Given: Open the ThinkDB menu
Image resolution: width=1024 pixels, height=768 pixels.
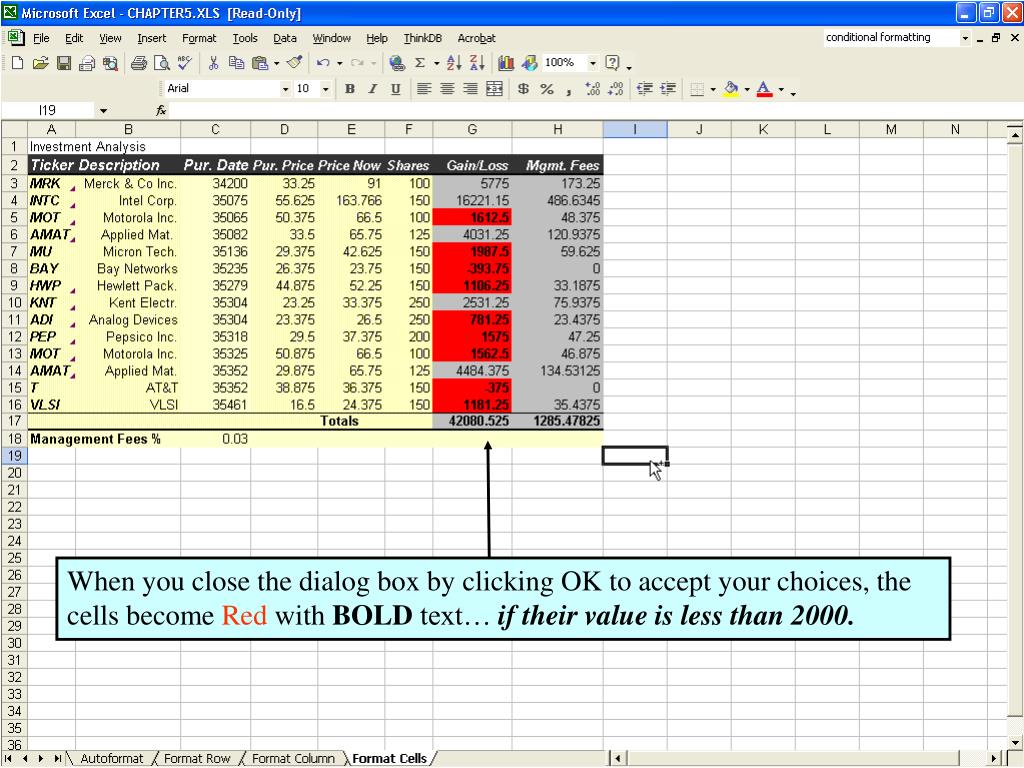Looking at the screenshot, I should [x=423, y=39].
